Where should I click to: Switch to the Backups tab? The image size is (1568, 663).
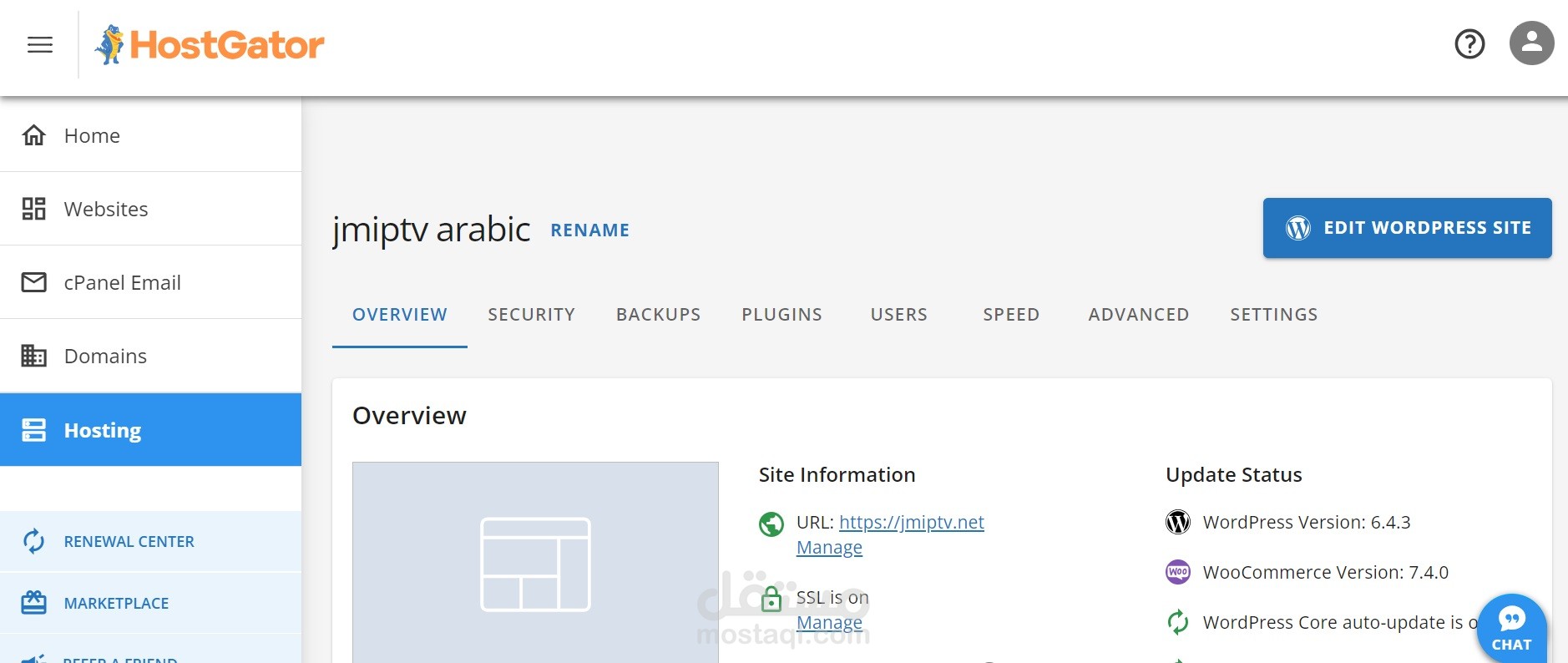point(659,315)
